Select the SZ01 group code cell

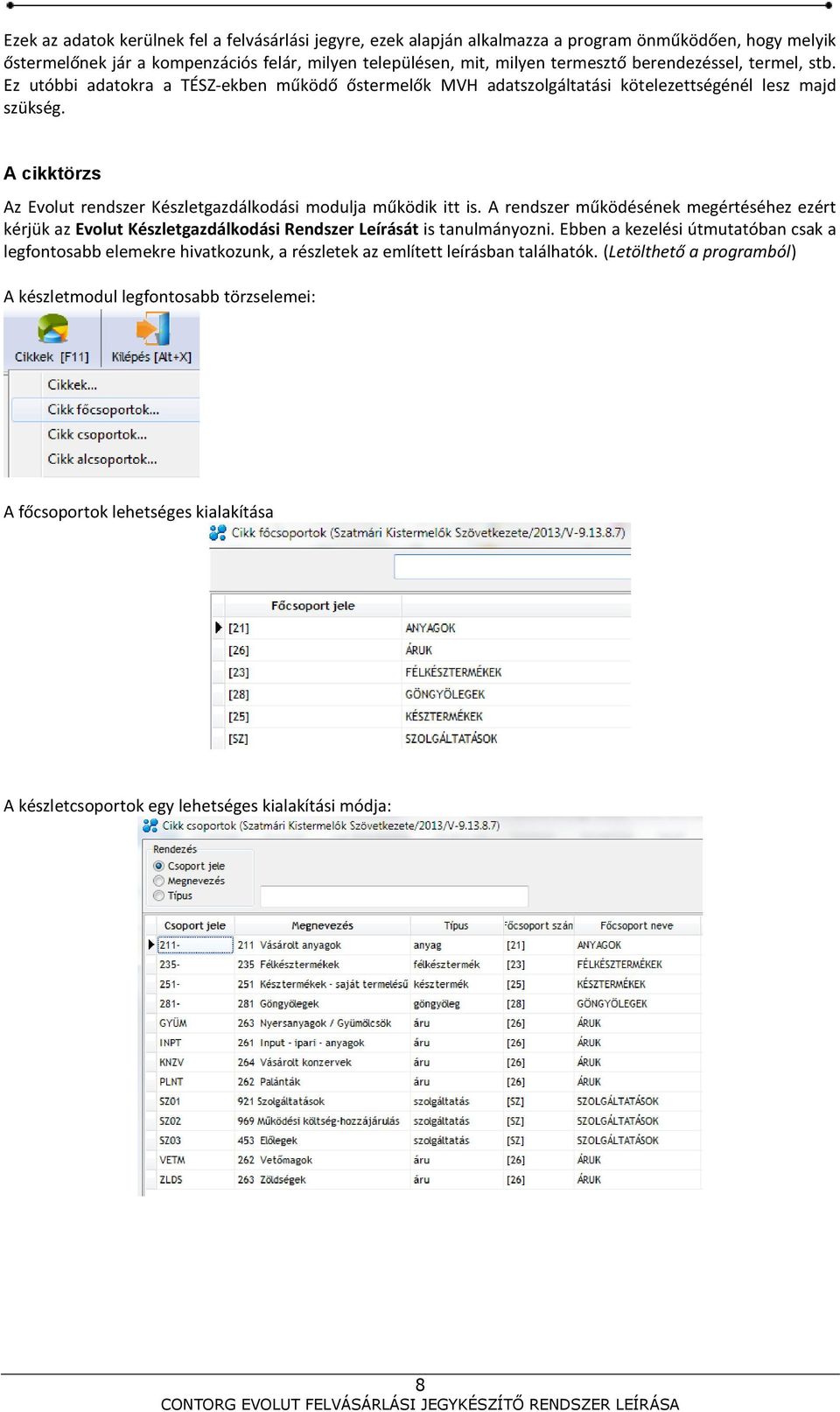click(195, 1101)
